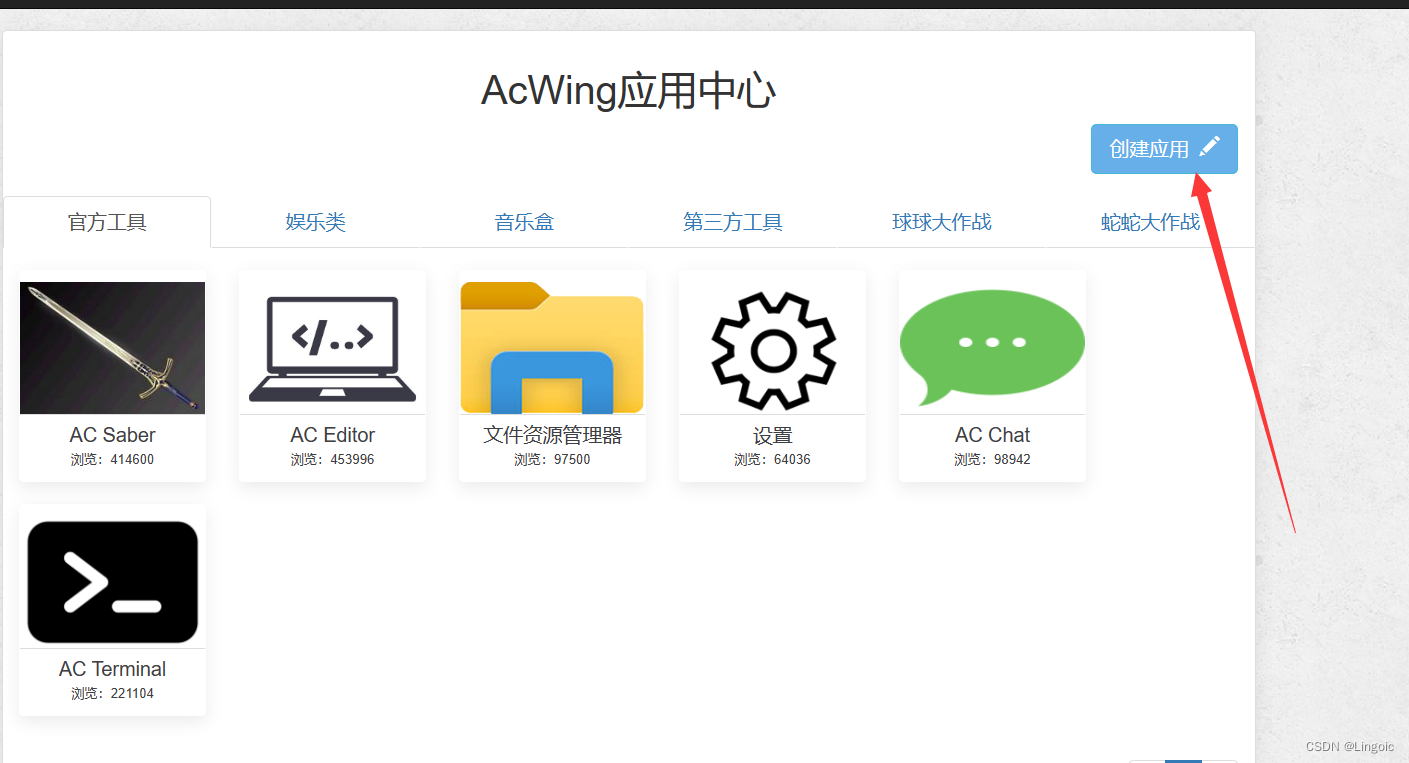Screen dimensions: 1409x763
Task: Open the 设置 gear icon
Action: point(772,347)
